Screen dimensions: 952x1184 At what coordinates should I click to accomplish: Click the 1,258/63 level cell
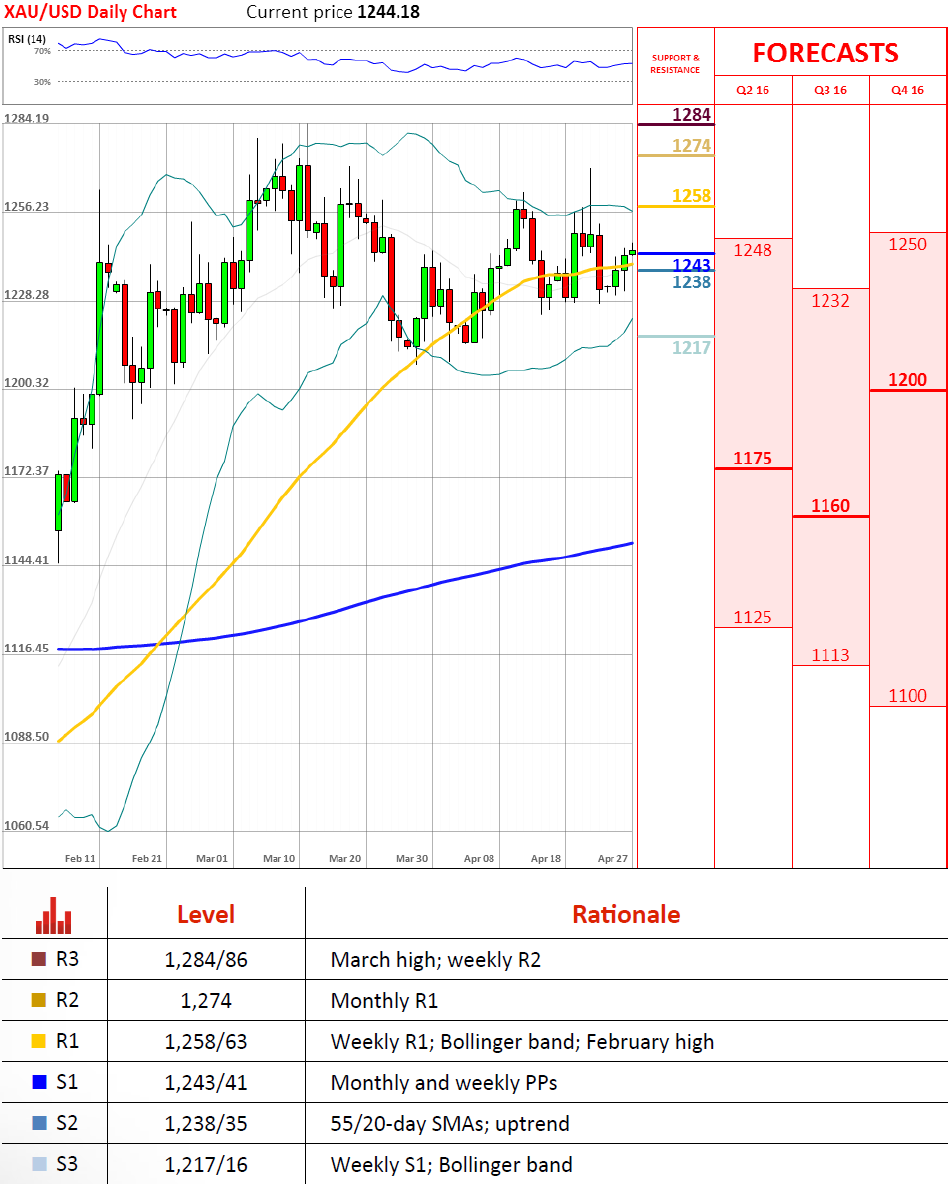(x=206, y=1041)
